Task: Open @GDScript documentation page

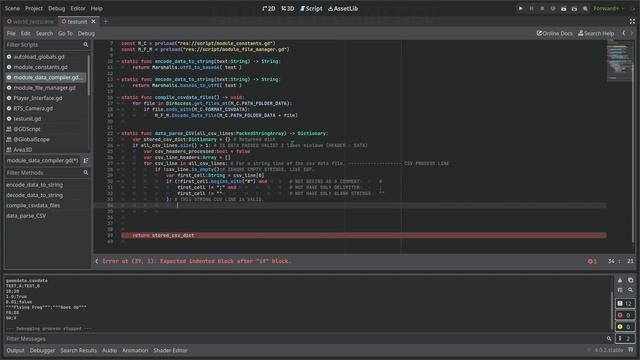Action: pyautogui.click(x=27, y=129)
